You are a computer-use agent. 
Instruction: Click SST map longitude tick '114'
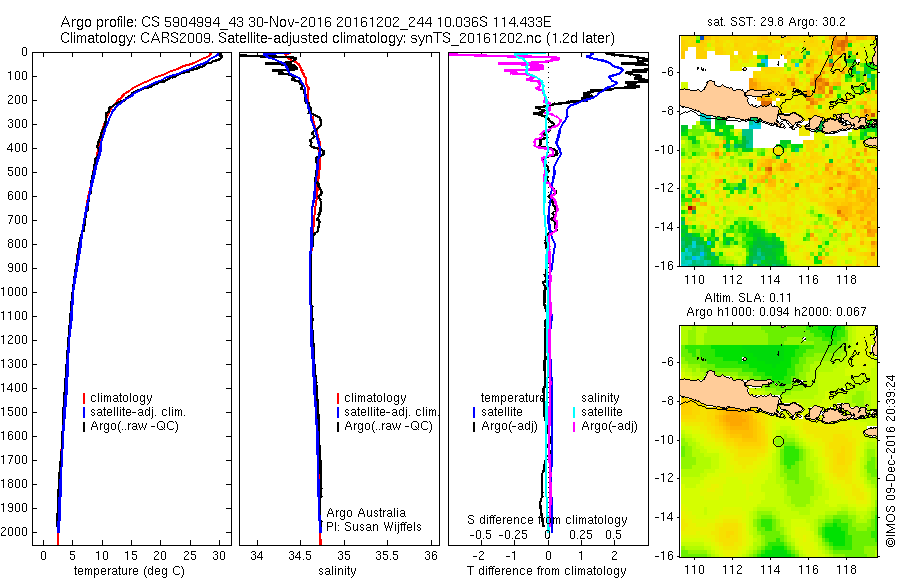point(770,280)
